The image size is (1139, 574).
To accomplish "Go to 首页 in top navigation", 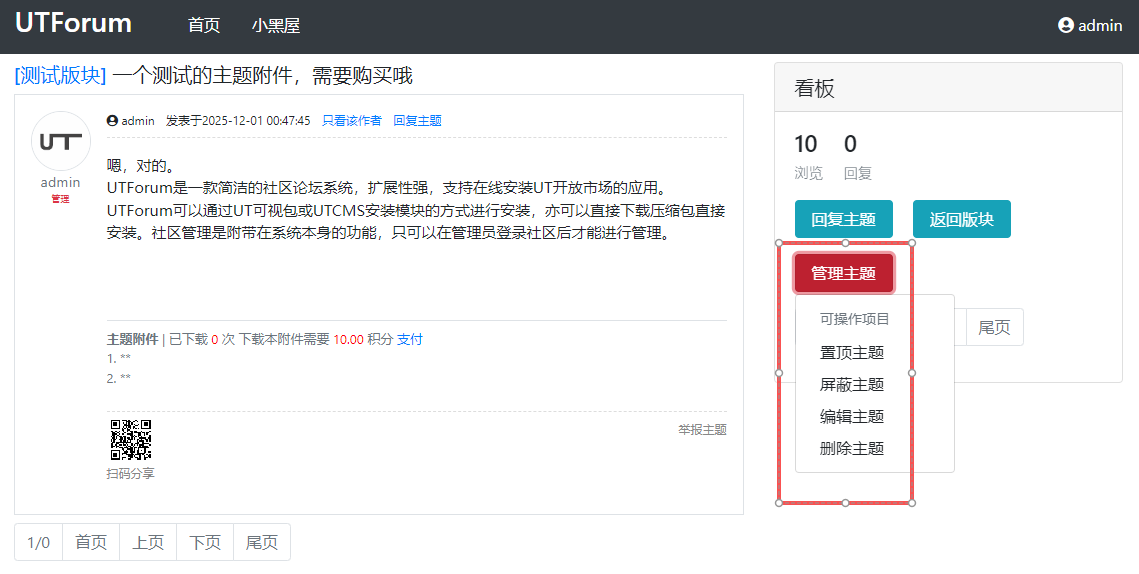I will click(x=204, y=26).
